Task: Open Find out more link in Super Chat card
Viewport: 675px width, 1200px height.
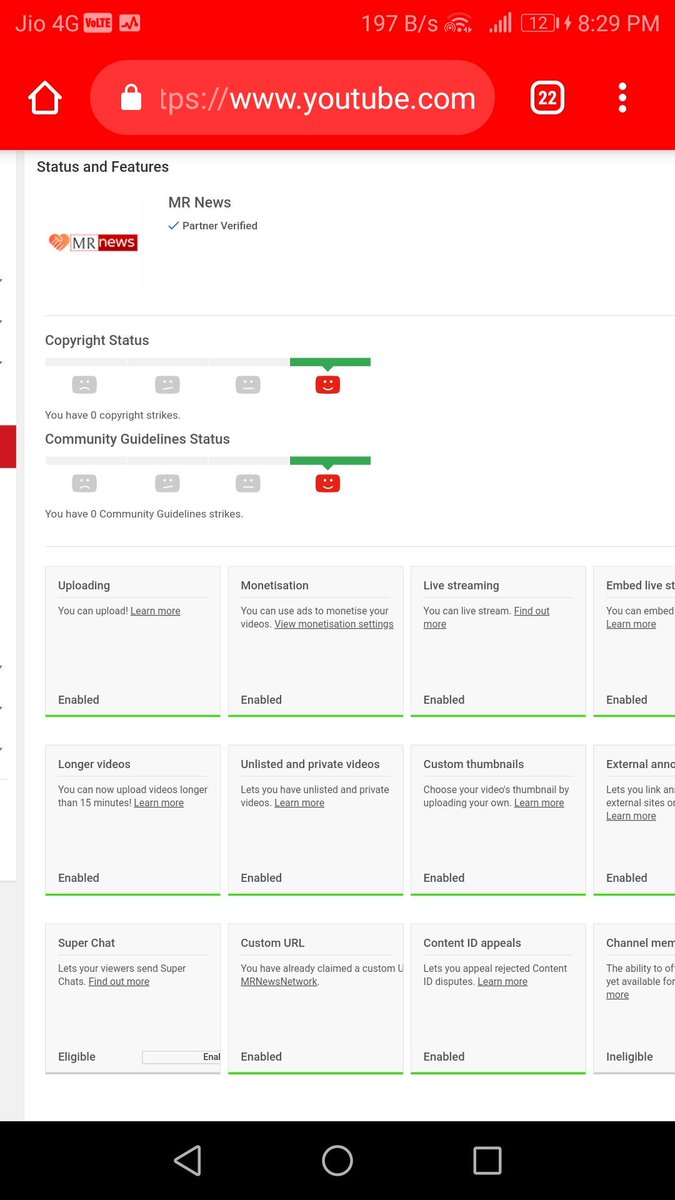Action: point(119,982)
